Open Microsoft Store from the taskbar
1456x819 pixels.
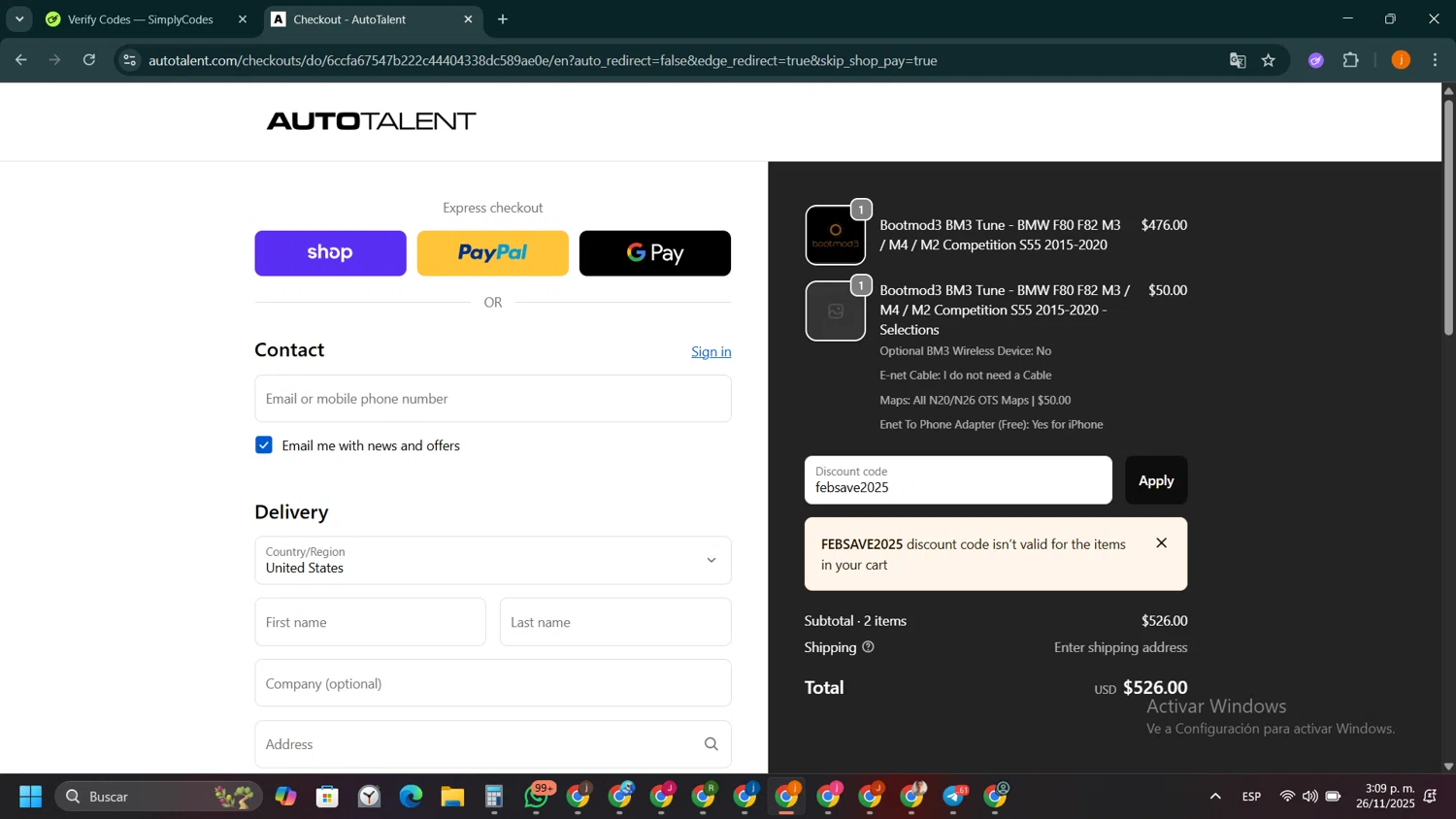tap(327, 797)
